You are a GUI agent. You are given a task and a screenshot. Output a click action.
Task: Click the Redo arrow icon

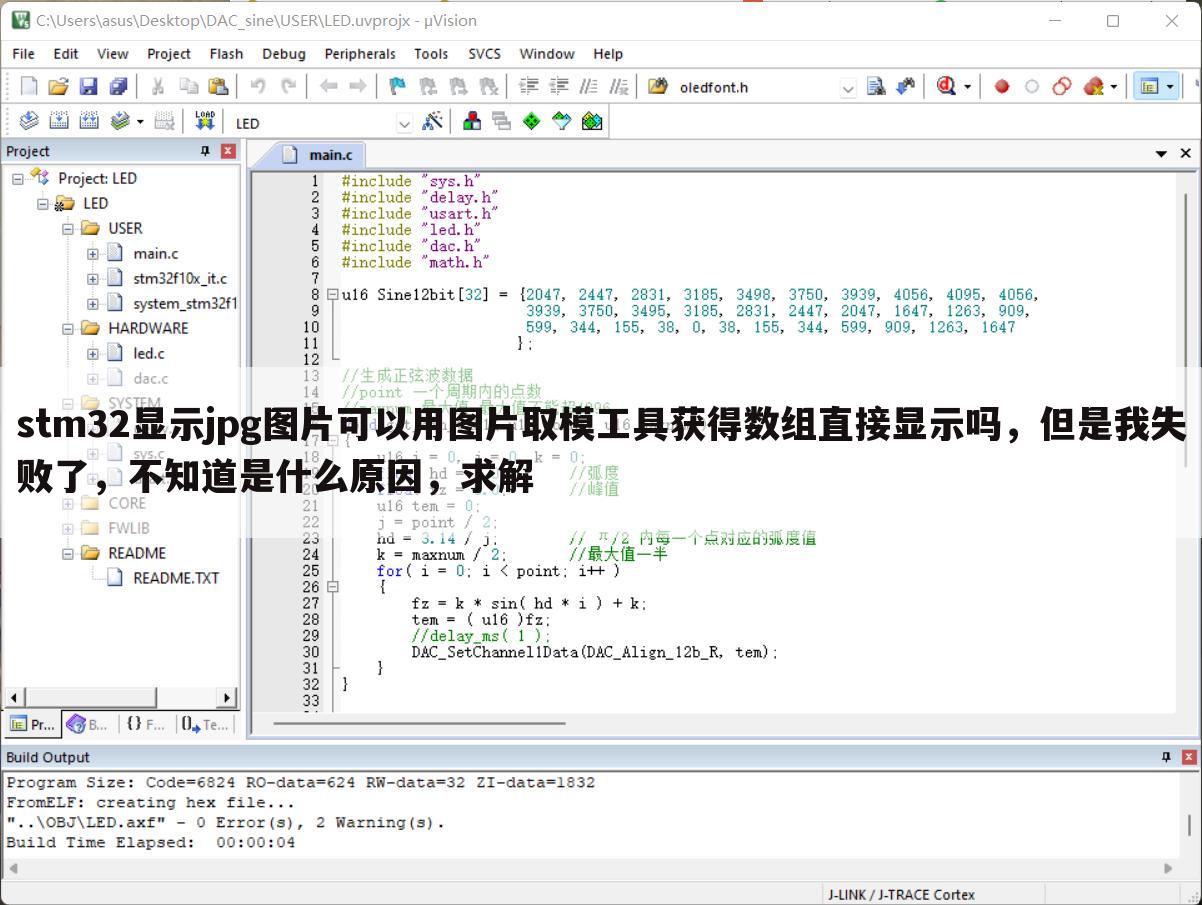pyautogui.click(x=288, y=87)
